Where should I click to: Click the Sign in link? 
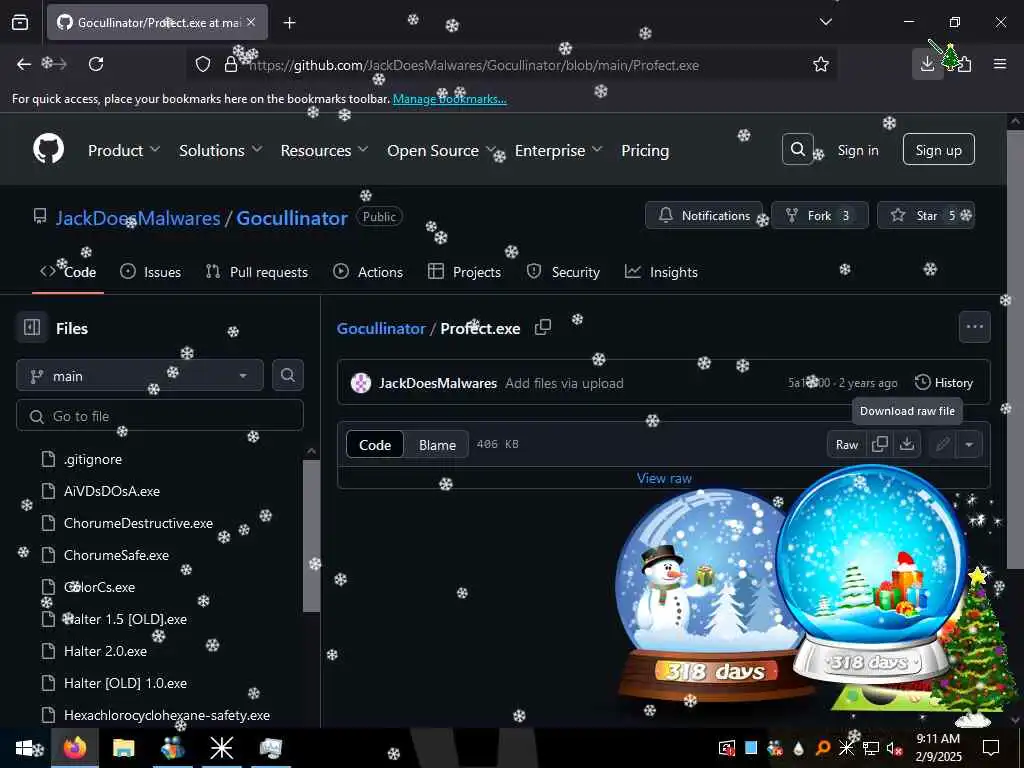pos(857,150)
